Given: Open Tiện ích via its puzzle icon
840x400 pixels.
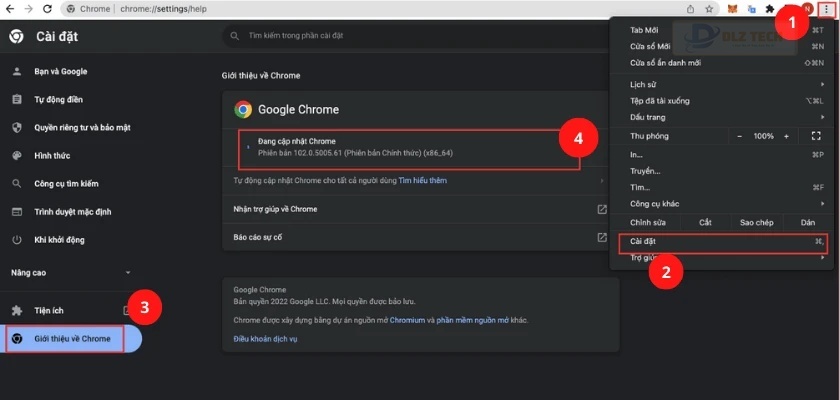Looking at the screenshot, I should pyautogui.click(x=17, y=311).
